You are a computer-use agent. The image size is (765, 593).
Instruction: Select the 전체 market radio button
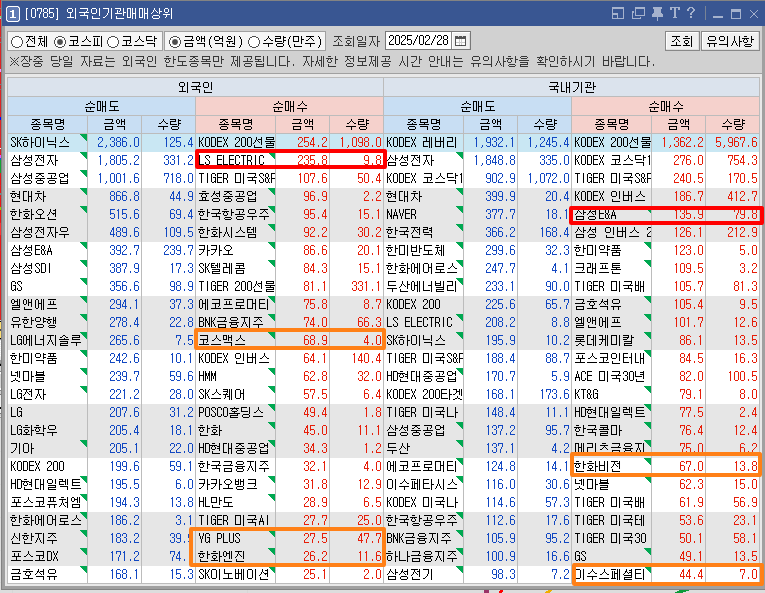17,42
